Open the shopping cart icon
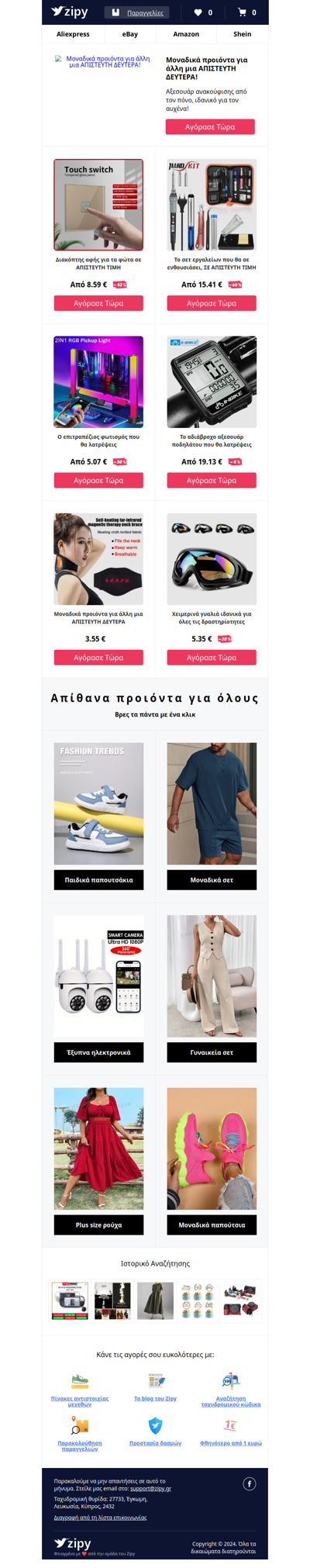 242,12
